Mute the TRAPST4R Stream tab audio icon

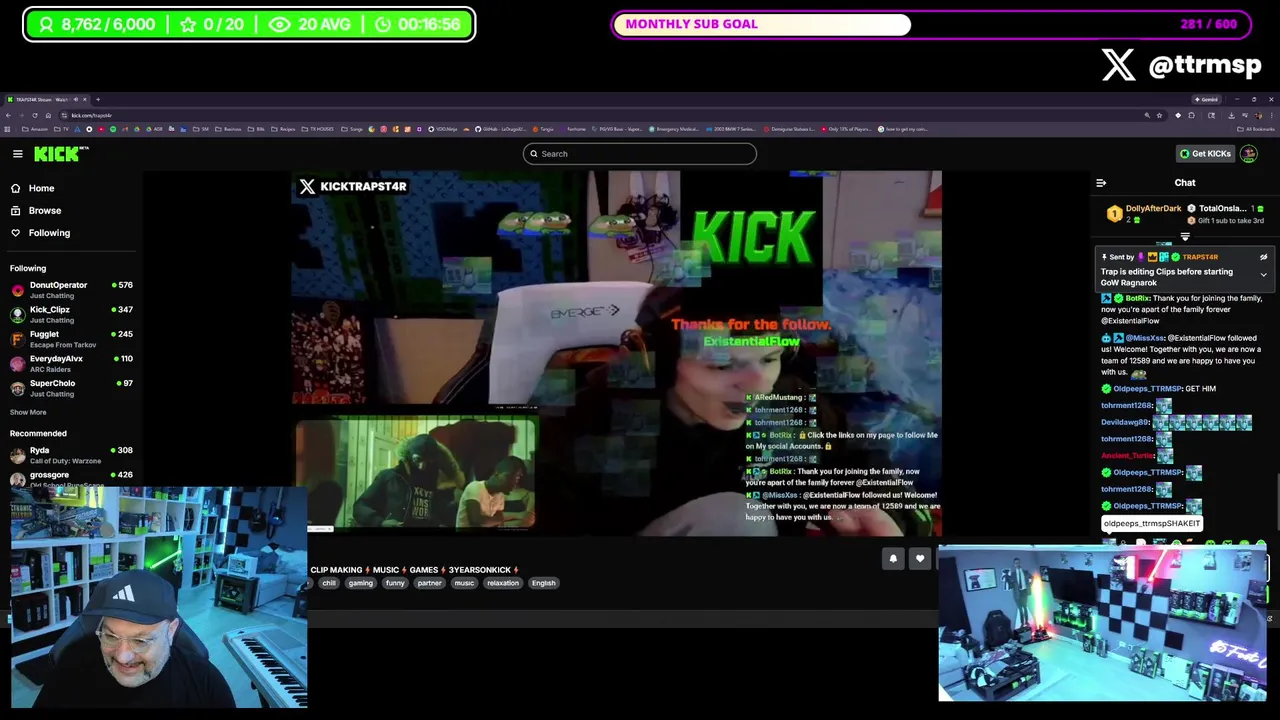point(75,99)
